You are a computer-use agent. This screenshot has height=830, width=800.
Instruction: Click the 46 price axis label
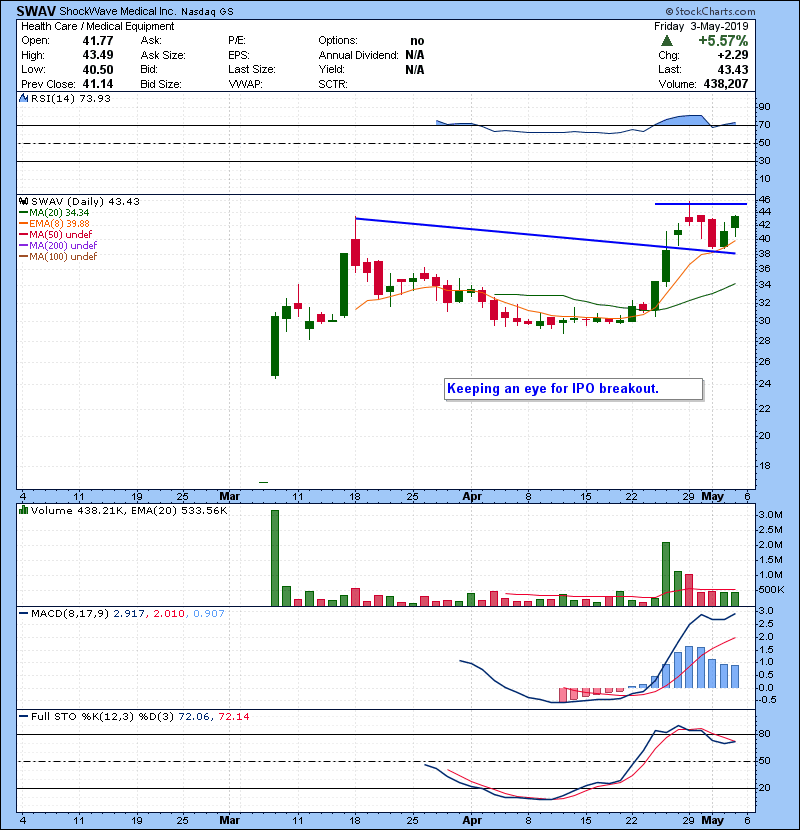pyautogui.click(x=765, y=200)
